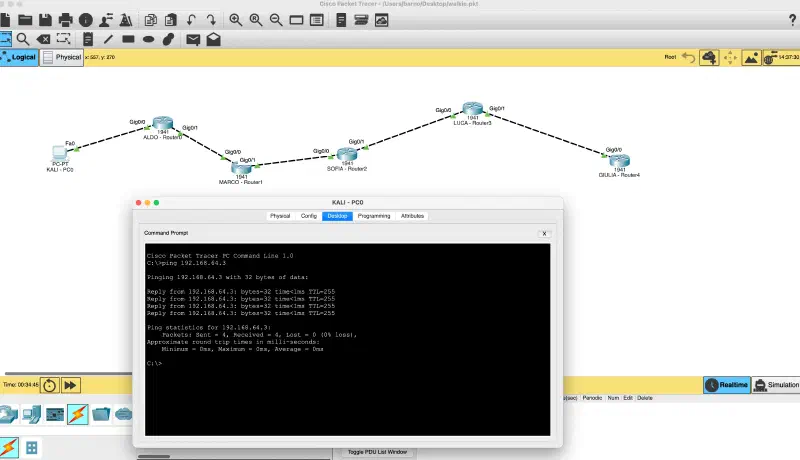This screenshot has width=800, height=460.
Task: Reset simulation time with Power Cycle button
Action: 49,386
